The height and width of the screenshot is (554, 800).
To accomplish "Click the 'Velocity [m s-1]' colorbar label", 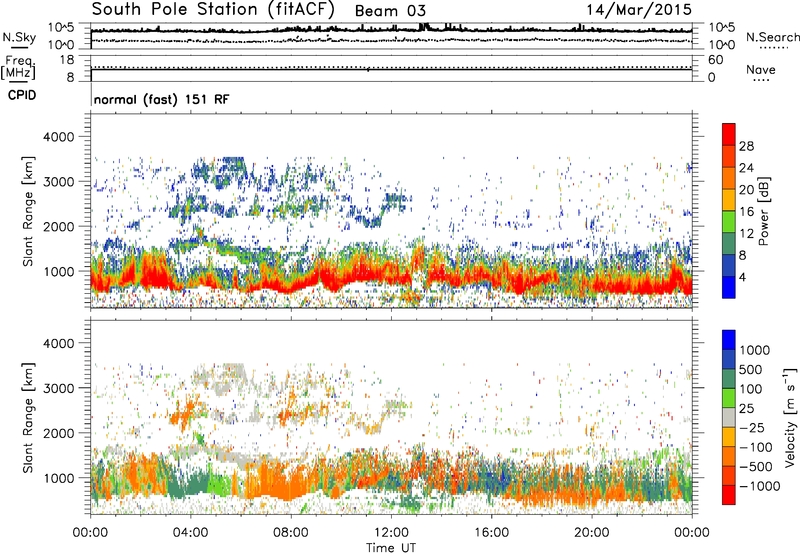I will click(x=790, y=417).
